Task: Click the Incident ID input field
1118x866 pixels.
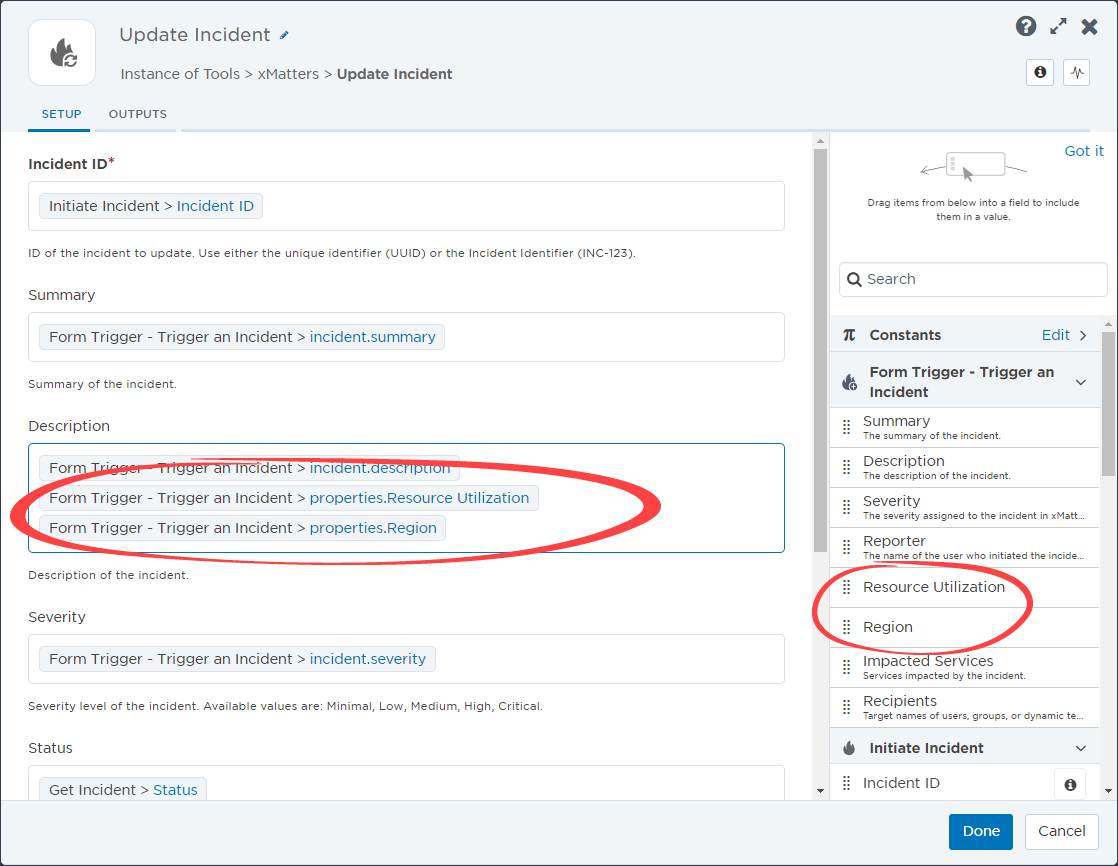Action: click(406, 206)
